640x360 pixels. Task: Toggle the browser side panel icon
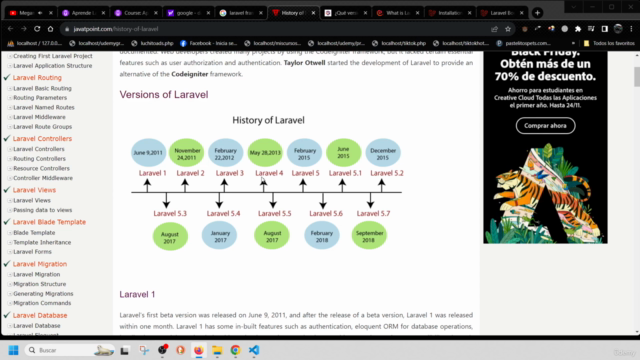(604, 29)
